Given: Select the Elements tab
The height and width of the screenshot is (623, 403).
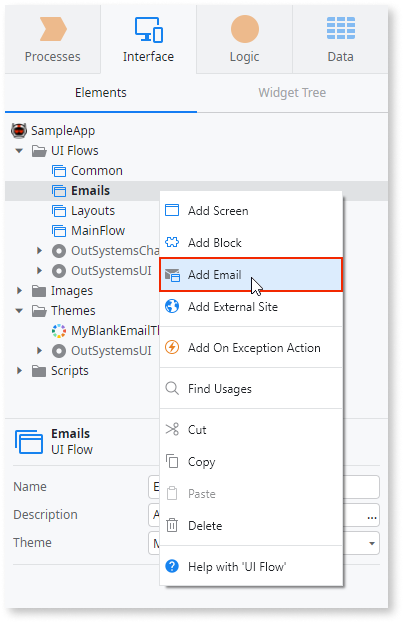Looking at the screenshot, I should click(101, 93).
